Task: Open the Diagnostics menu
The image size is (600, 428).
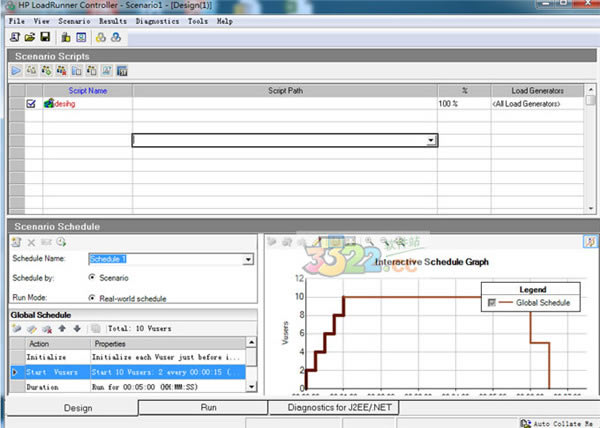Action: pos(157,20)
